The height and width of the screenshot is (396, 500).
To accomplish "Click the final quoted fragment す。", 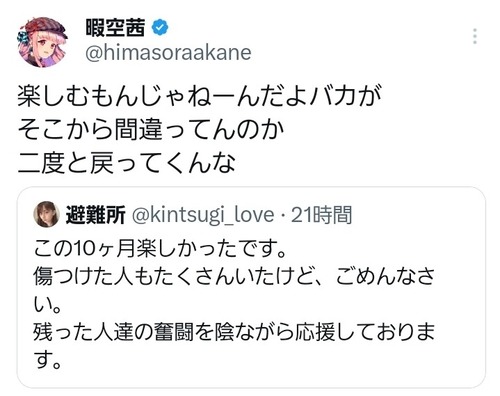I will (x=47, y=360).
